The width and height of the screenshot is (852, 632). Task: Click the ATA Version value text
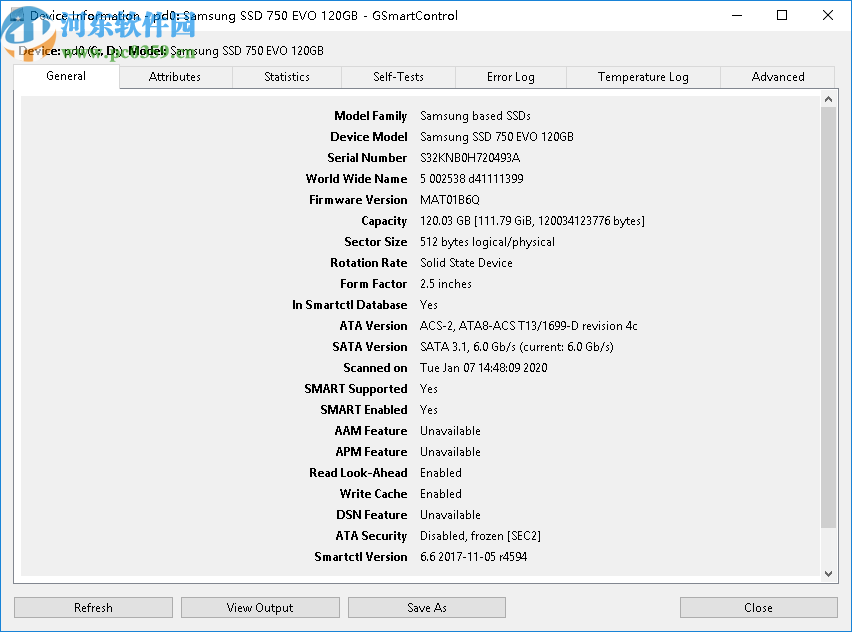pyautogui.click(x=529, y=326)
